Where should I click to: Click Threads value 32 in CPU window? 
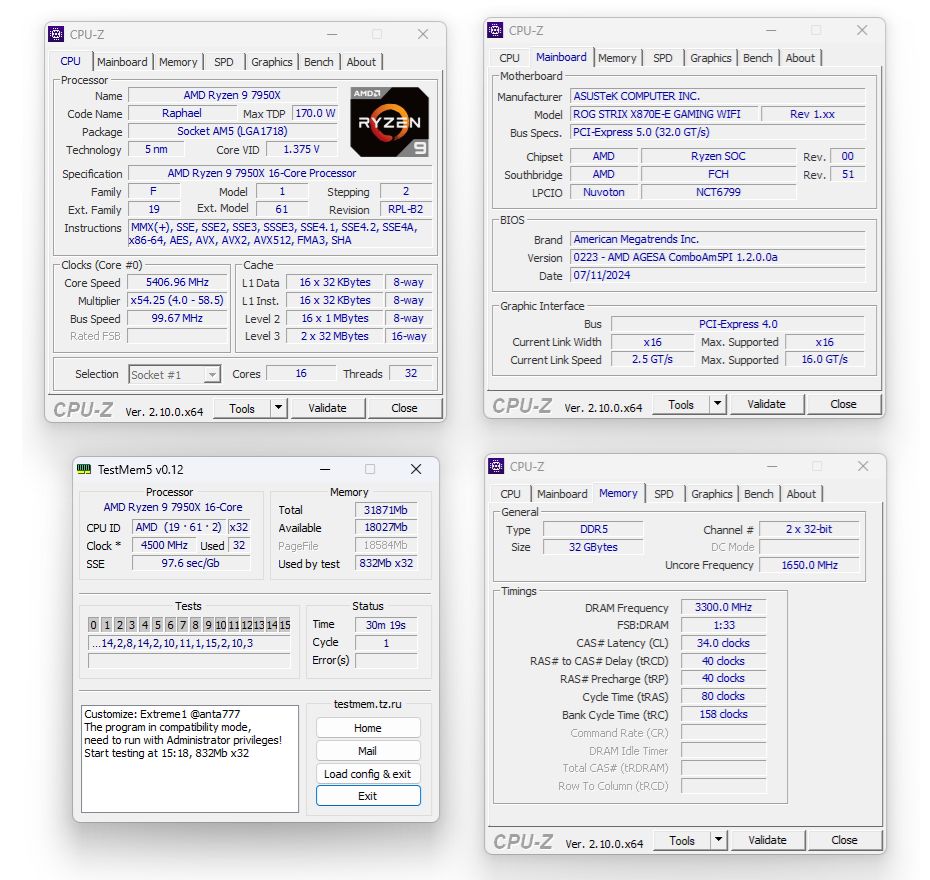(411, 373)
